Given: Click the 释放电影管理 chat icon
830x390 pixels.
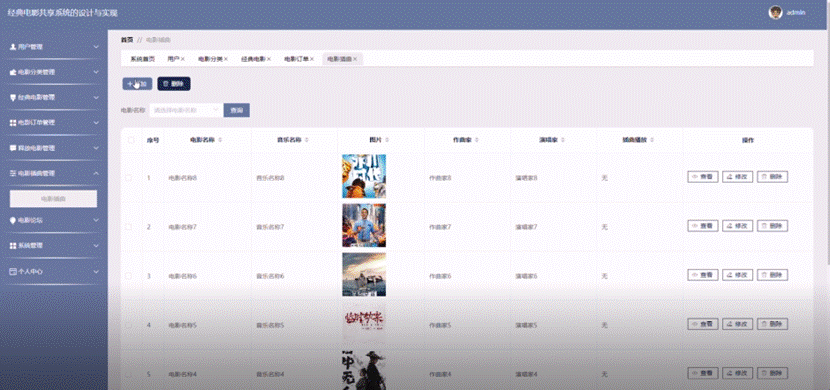Looking at the screenshot, I should [13, 148].
